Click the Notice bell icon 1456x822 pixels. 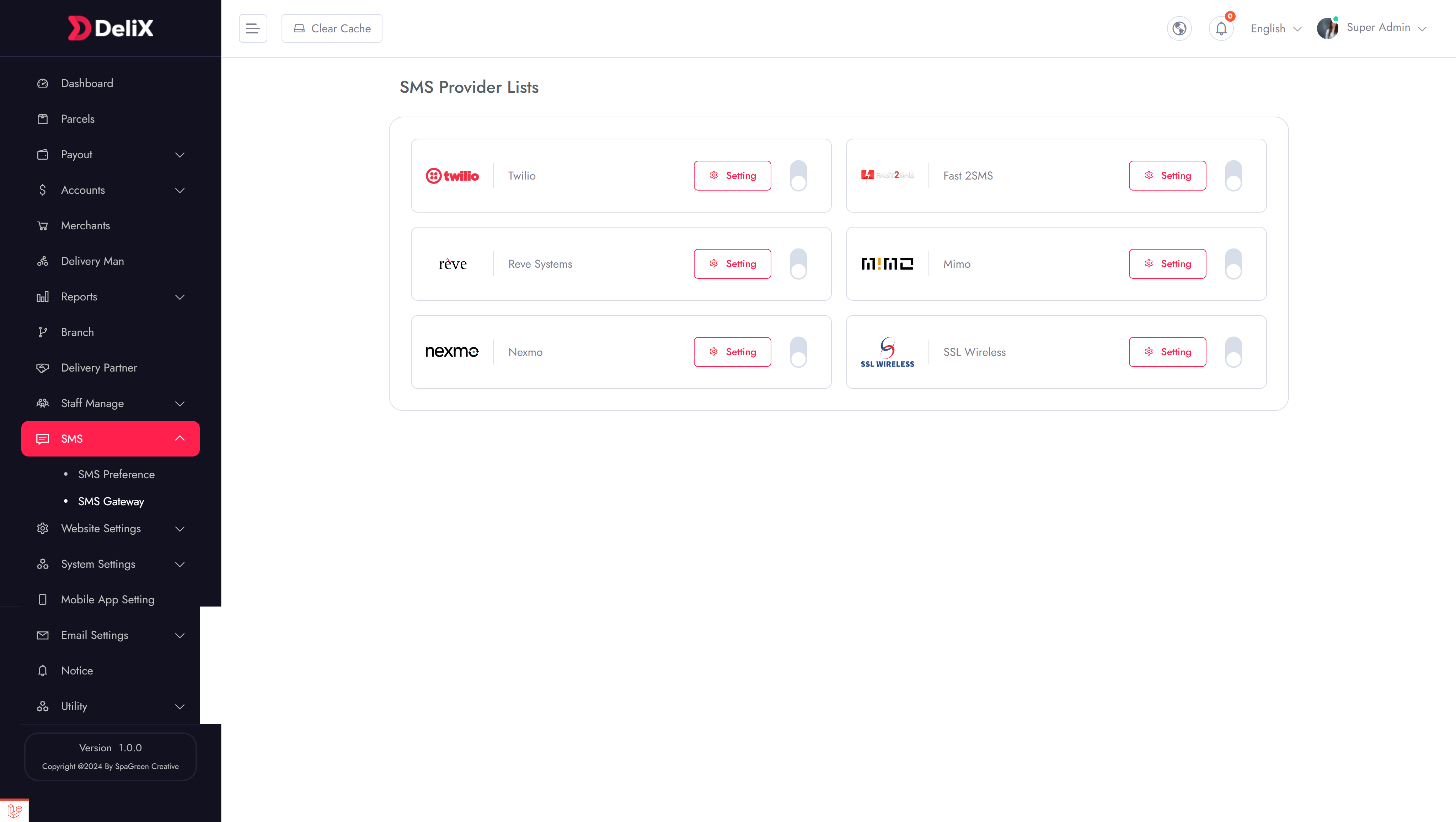click(42, 671)
